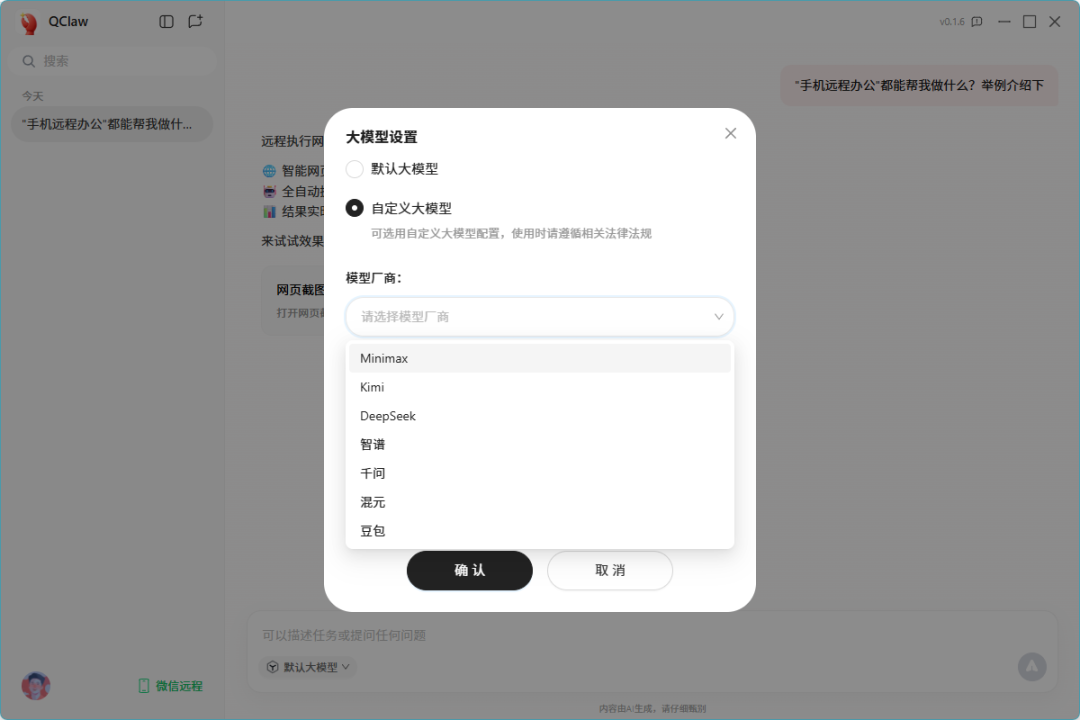Image resolution: width=1080 pixels, height=720 pixels.
Task: Click the globe icon beside 智能网页
Action: (x=268, y=170)
